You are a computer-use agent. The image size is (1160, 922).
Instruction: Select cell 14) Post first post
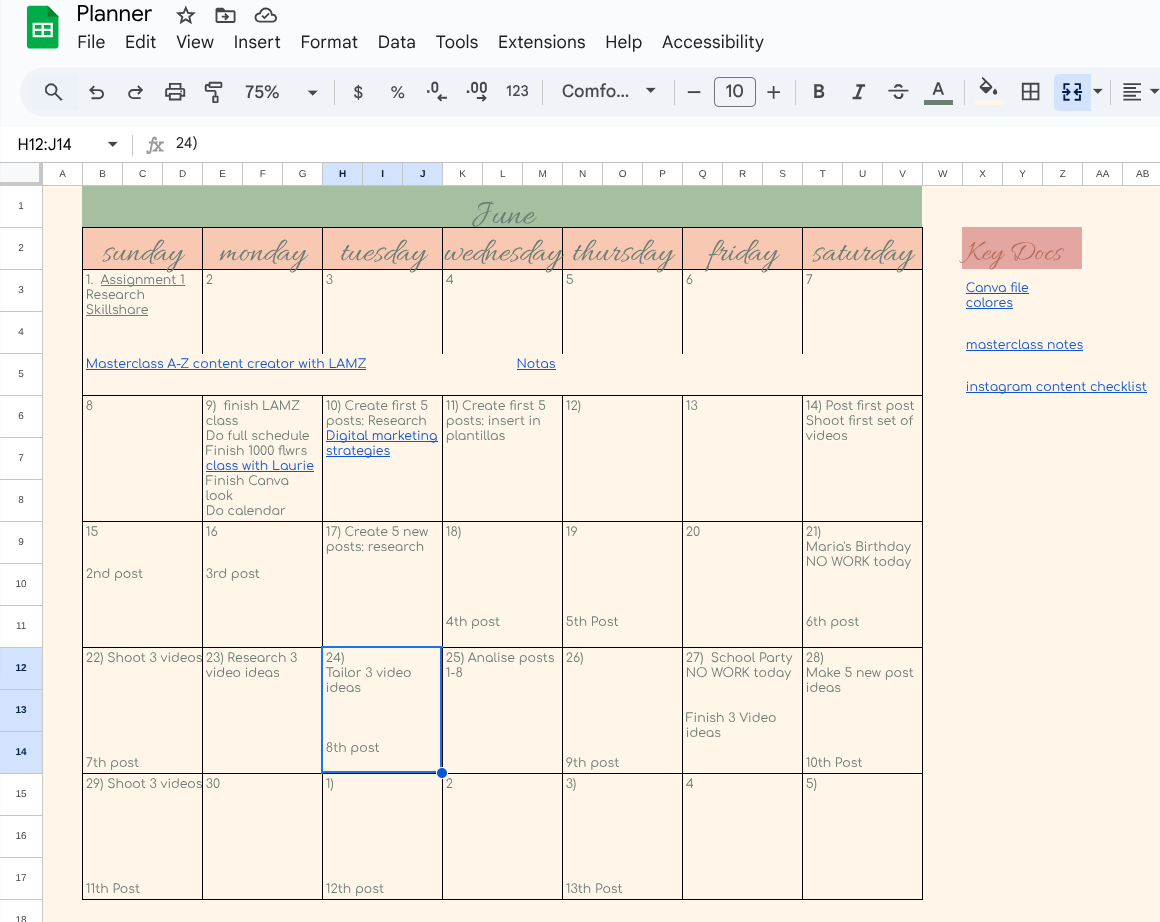pyautogui.click(x=863, y=458)
